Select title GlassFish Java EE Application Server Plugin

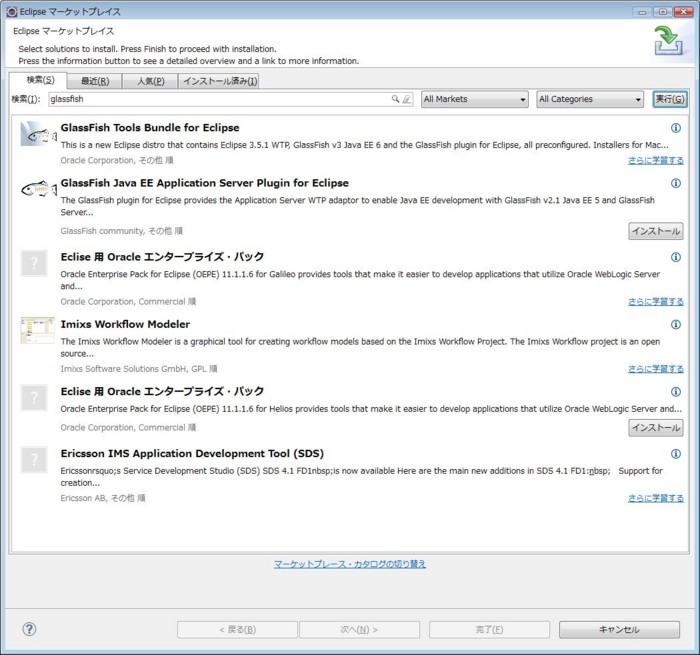204,183
